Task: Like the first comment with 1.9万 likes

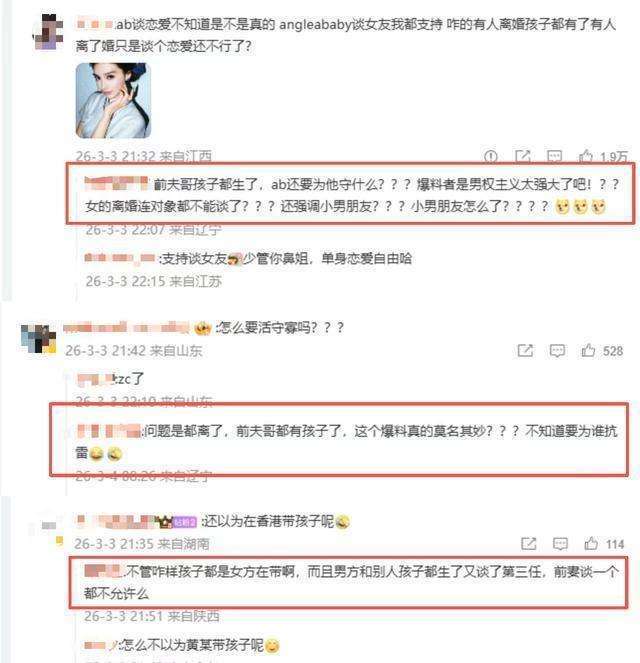Action: pyautogui.click(x=585, y=156)
